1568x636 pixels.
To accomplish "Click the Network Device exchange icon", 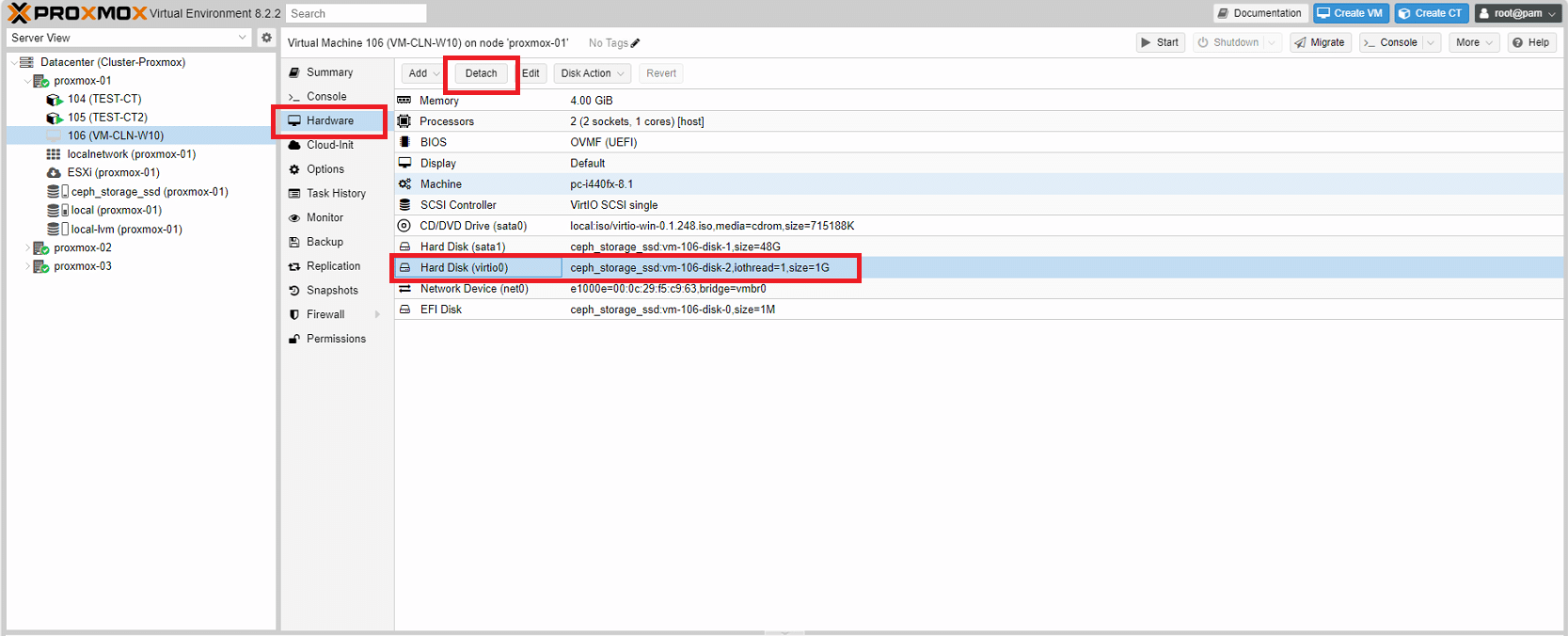I will click(404, 289).
